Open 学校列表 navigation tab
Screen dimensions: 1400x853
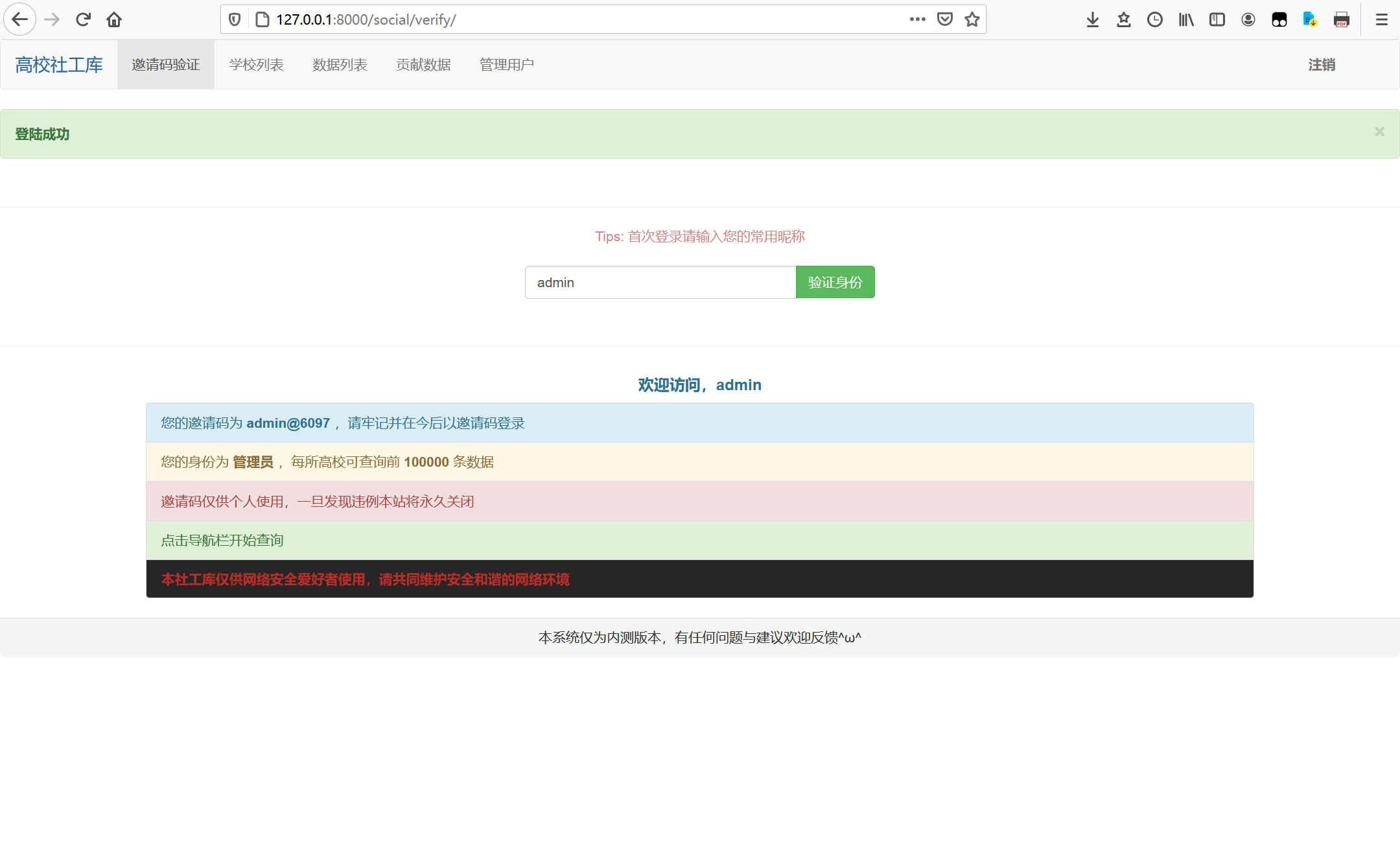[256, 65]
